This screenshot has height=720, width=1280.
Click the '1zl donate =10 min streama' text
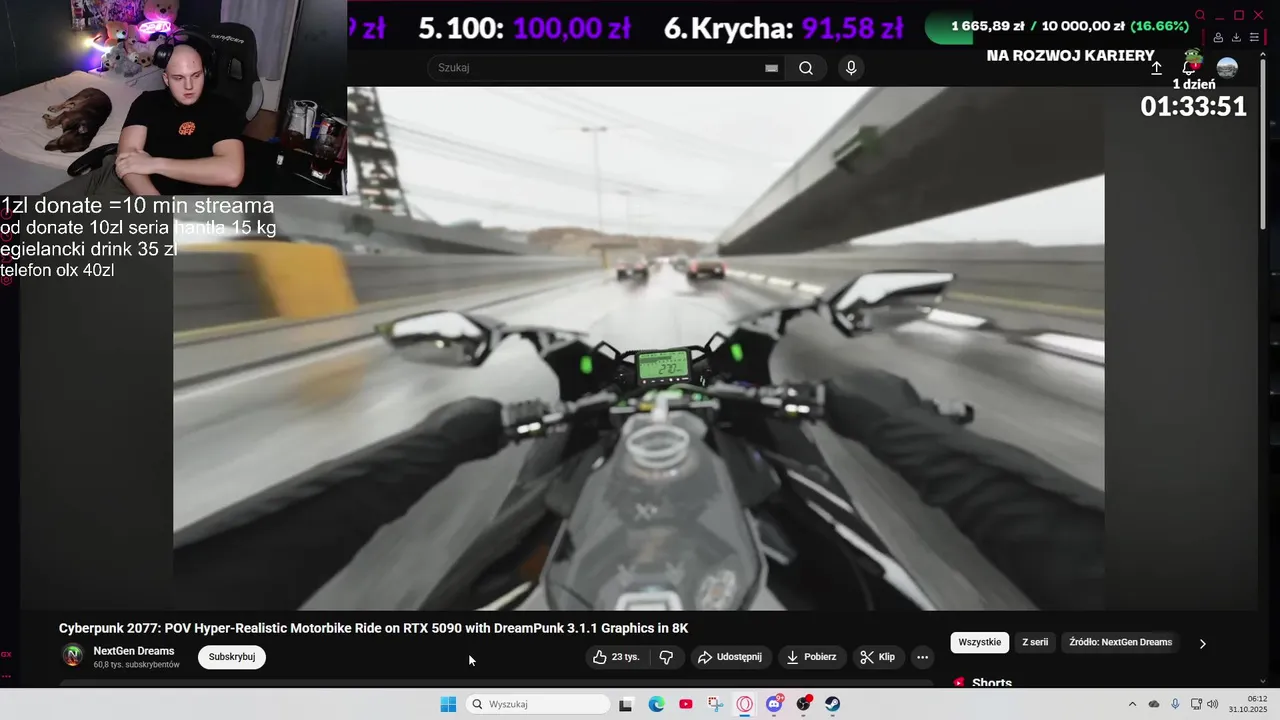point(137,206)
